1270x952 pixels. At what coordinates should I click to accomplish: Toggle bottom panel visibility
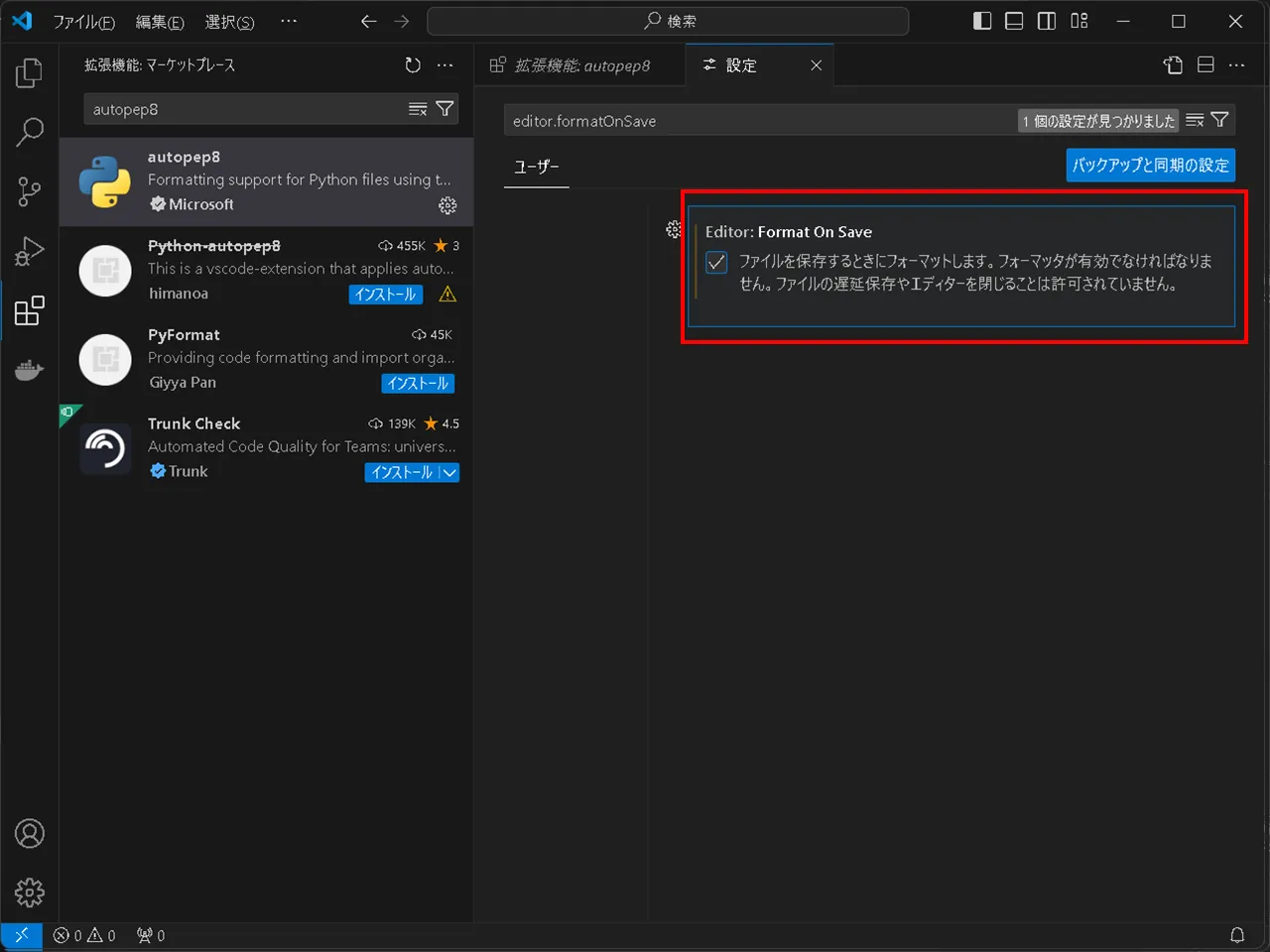(x=1014, y=21)
